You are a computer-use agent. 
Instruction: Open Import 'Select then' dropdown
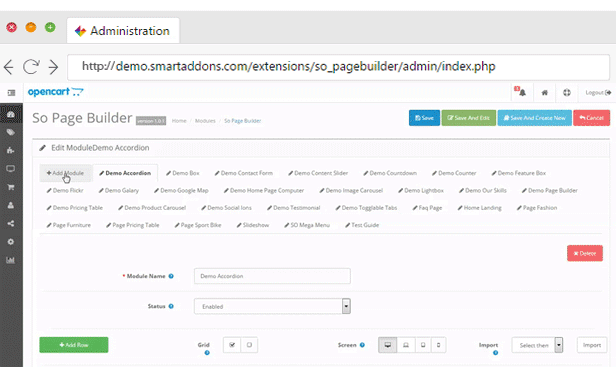[x=537, y=345]
